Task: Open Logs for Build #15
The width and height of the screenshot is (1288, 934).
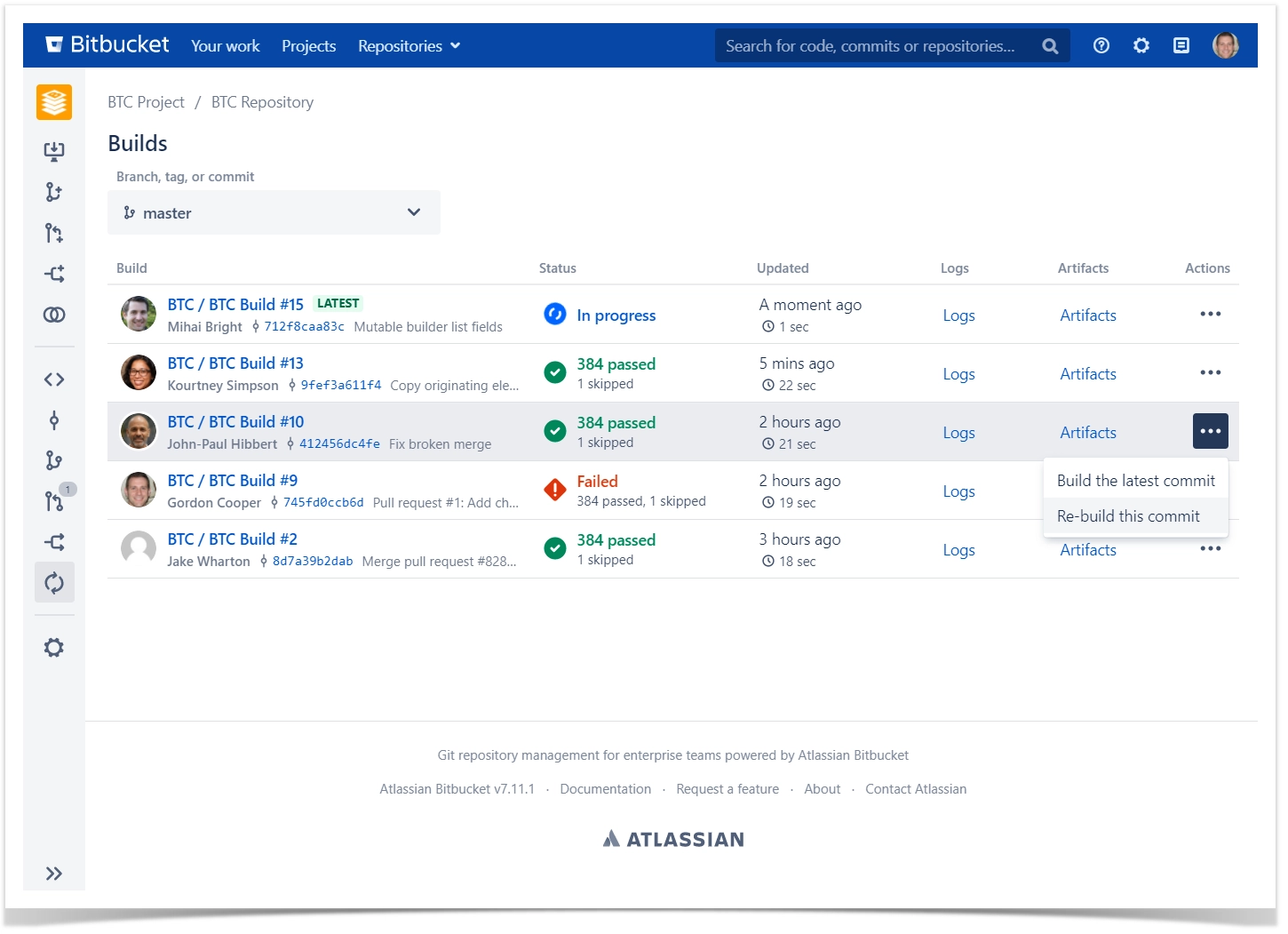Action: click(958, 315)
